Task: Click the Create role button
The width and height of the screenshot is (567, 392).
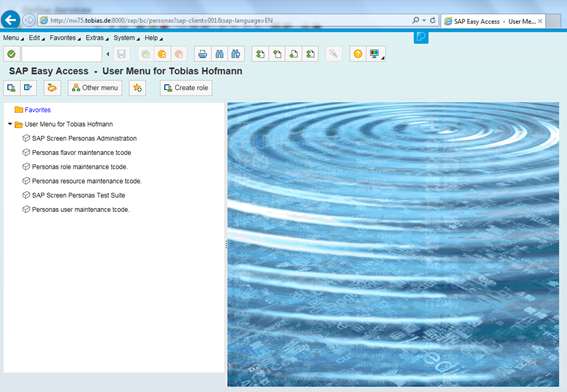Action: (x=186, y=88)
